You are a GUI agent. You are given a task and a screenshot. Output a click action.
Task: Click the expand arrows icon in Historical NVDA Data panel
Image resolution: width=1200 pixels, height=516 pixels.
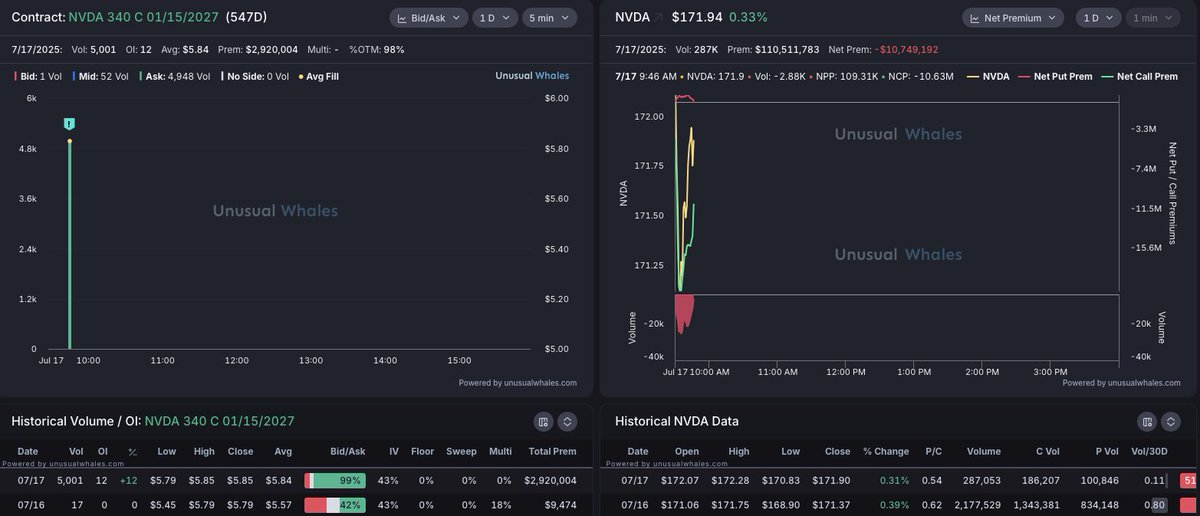pos(1172,421)
